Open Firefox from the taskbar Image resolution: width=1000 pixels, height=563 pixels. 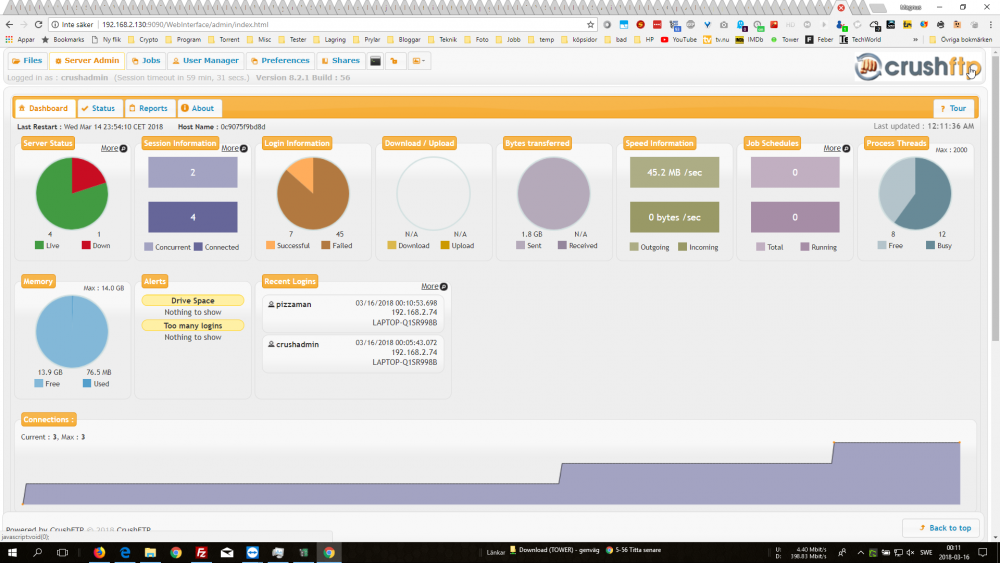coord(99,552)
